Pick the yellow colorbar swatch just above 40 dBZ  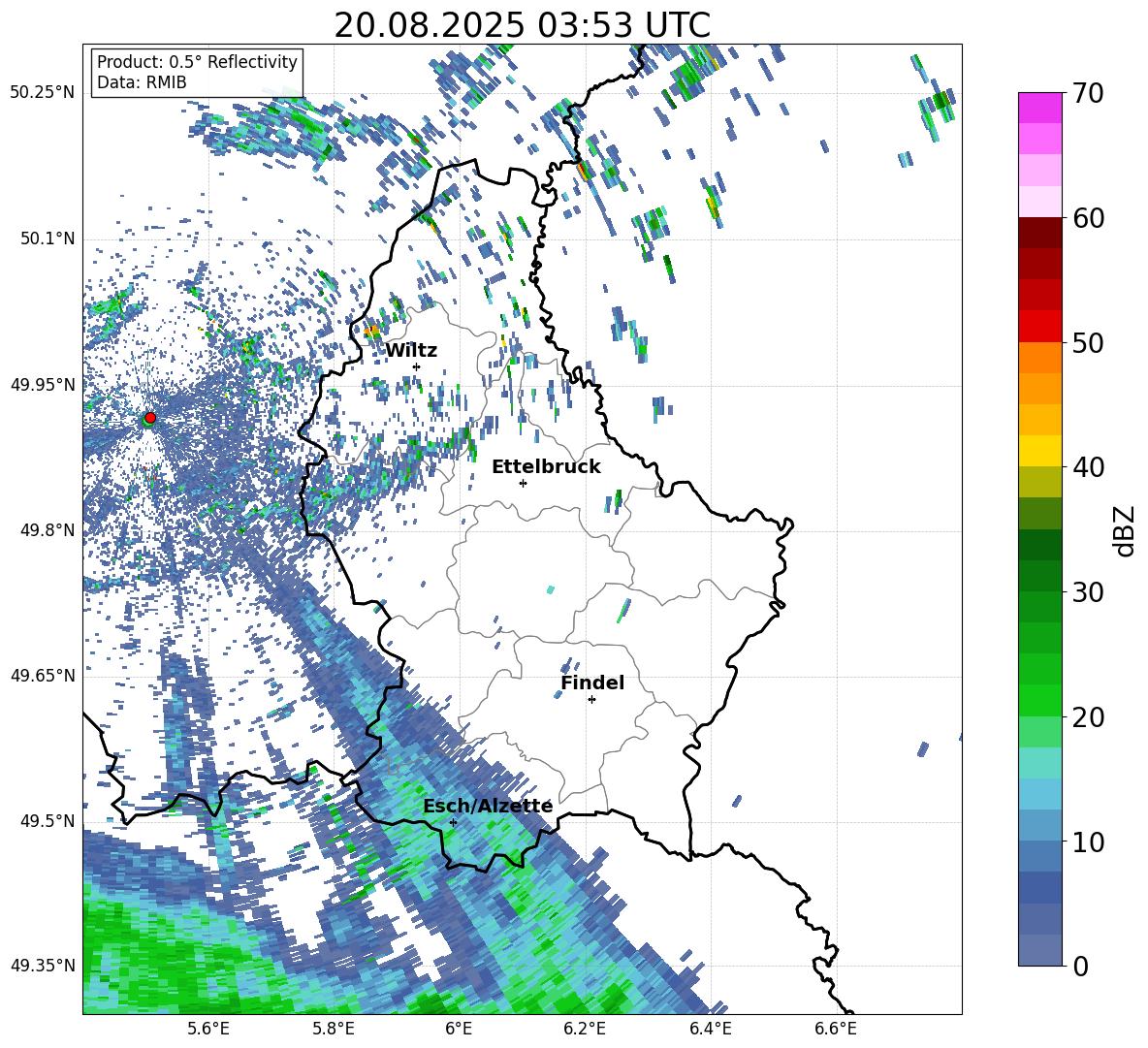[1039, 451]
